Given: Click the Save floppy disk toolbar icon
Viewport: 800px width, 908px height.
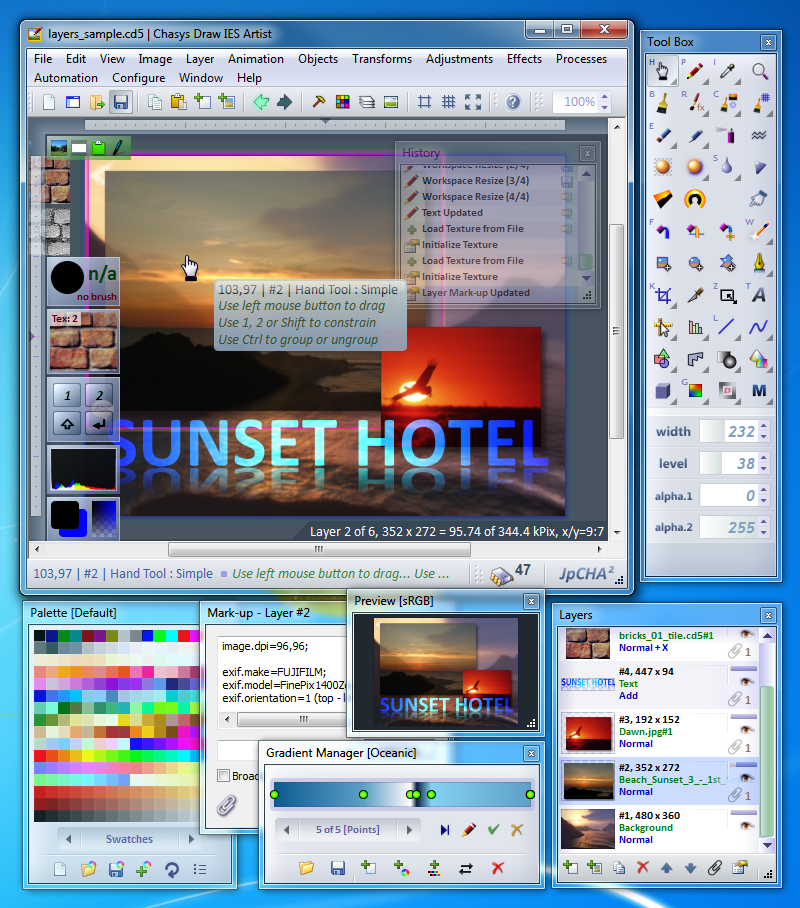Looking at the screenshot, I should point(120,102).
